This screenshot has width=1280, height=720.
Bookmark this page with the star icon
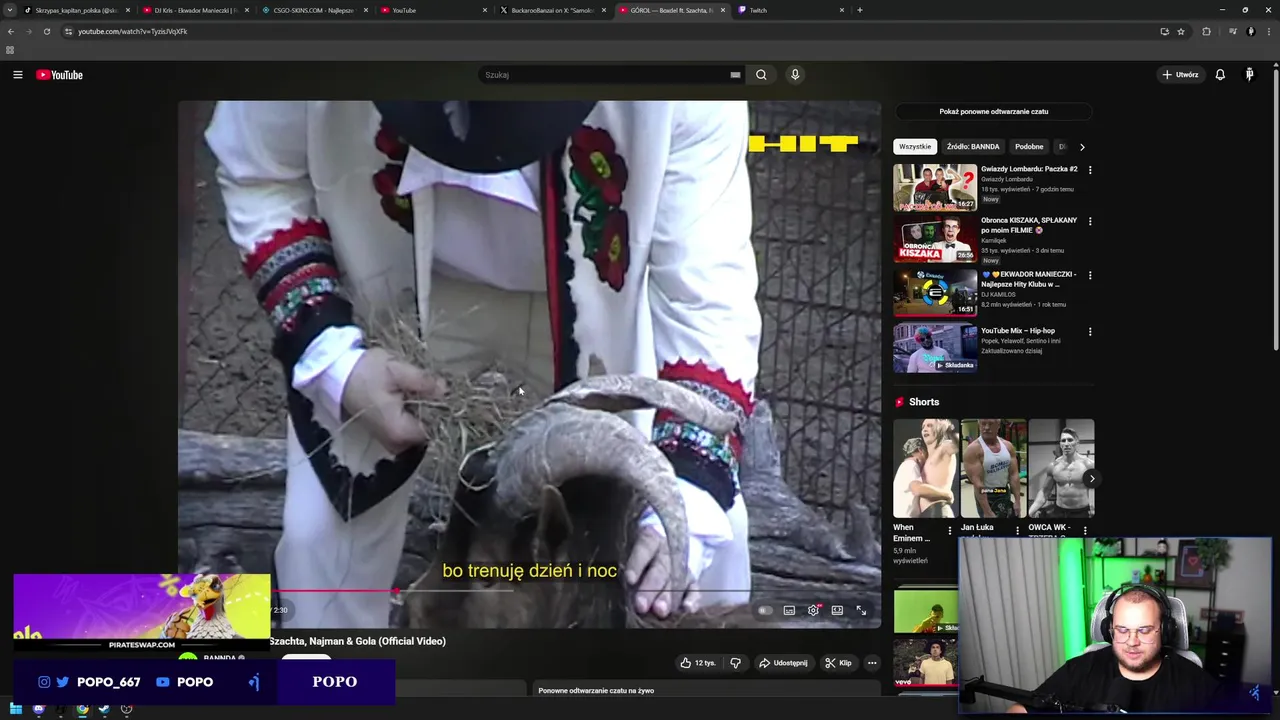(x=1181, y=31)
